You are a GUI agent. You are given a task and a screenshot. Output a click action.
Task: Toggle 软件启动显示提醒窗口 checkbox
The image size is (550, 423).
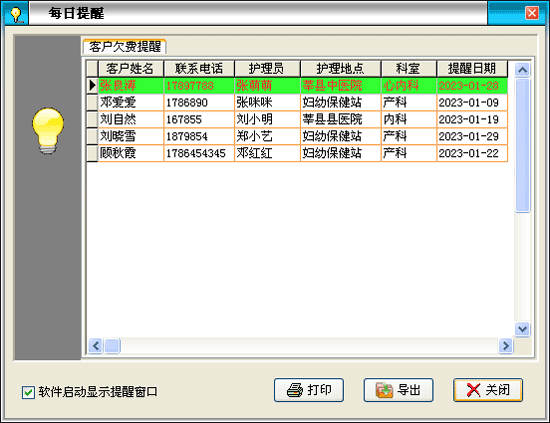28,392
